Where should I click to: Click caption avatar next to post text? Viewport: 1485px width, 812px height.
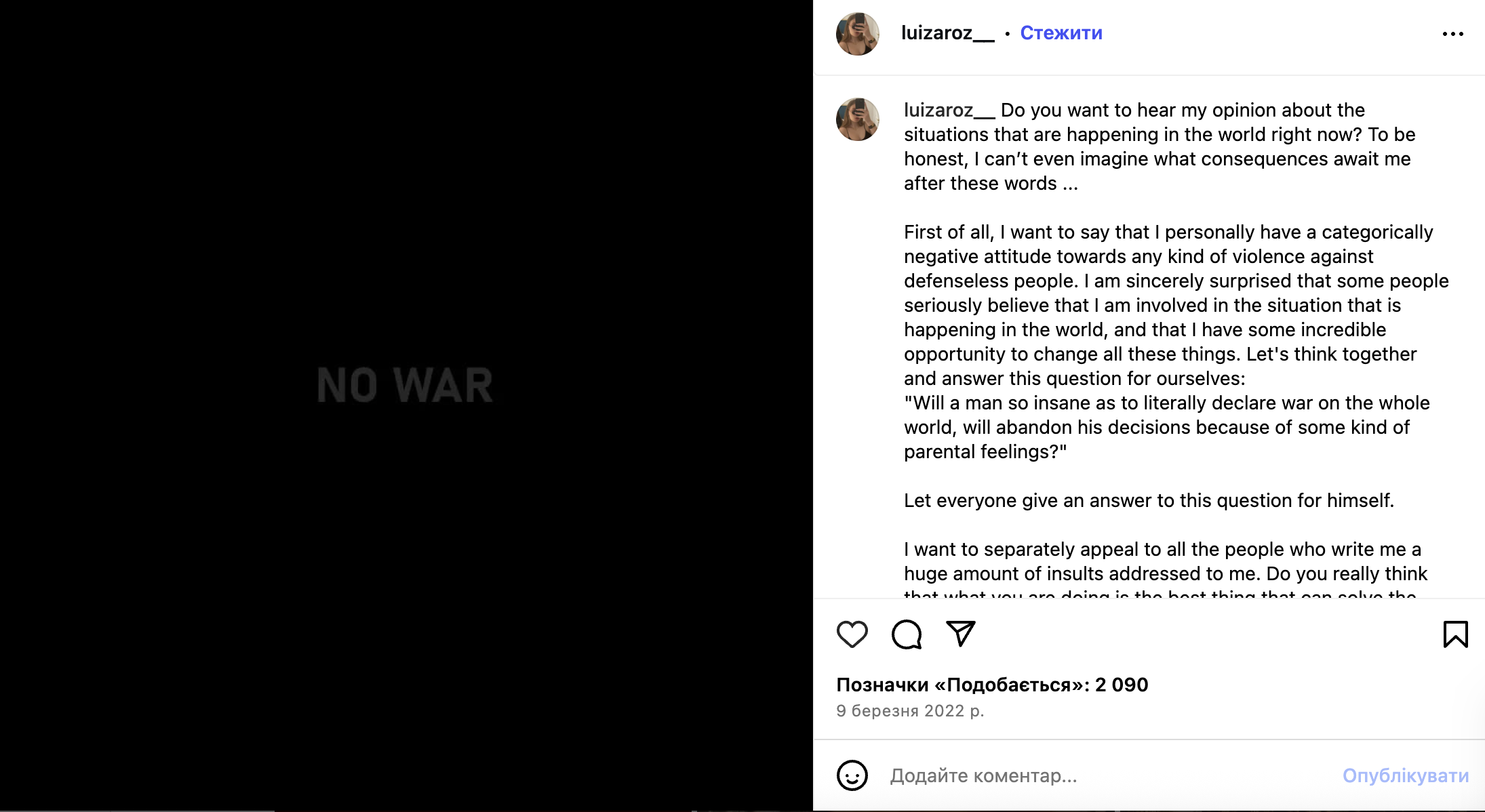[858, 119]
